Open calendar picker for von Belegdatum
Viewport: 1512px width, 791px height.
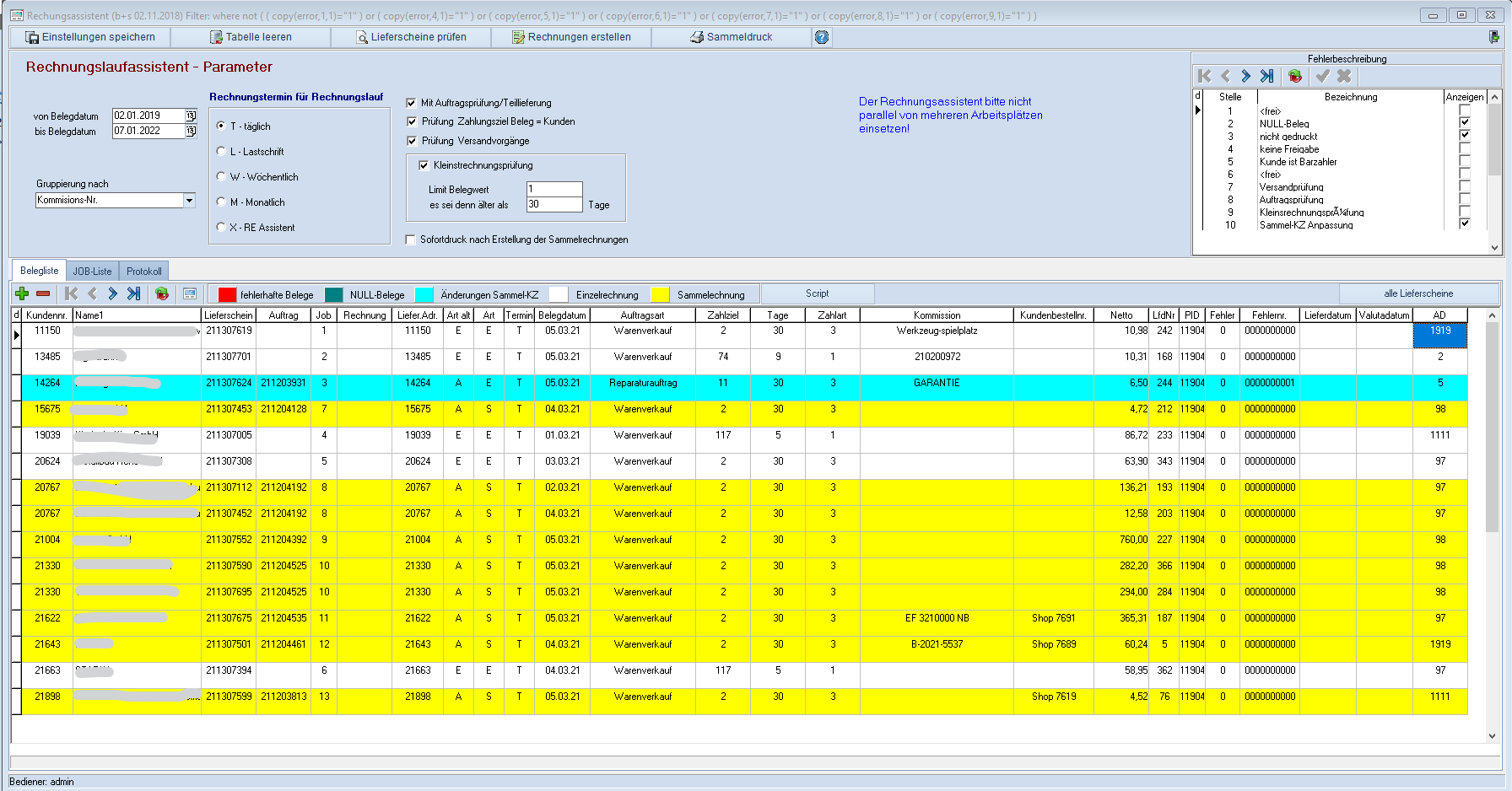tap(191, 116)
